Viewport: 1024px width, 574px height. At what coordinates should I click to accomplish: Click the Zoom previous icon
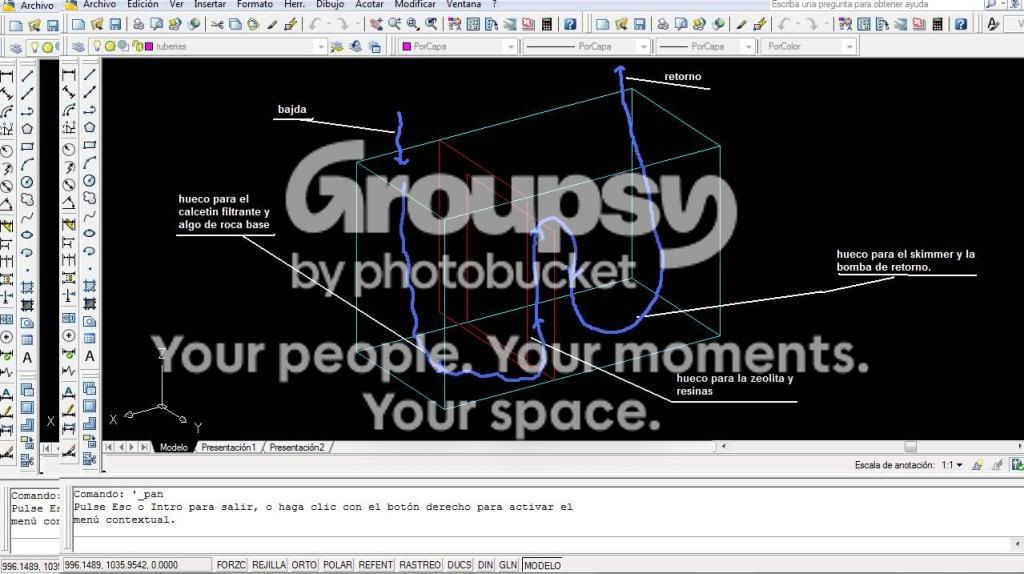coord(431,25)
